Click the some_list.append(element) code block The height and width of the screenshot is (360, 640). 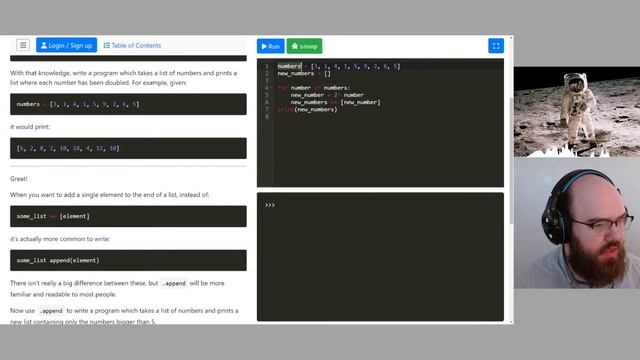click(128, 260)
